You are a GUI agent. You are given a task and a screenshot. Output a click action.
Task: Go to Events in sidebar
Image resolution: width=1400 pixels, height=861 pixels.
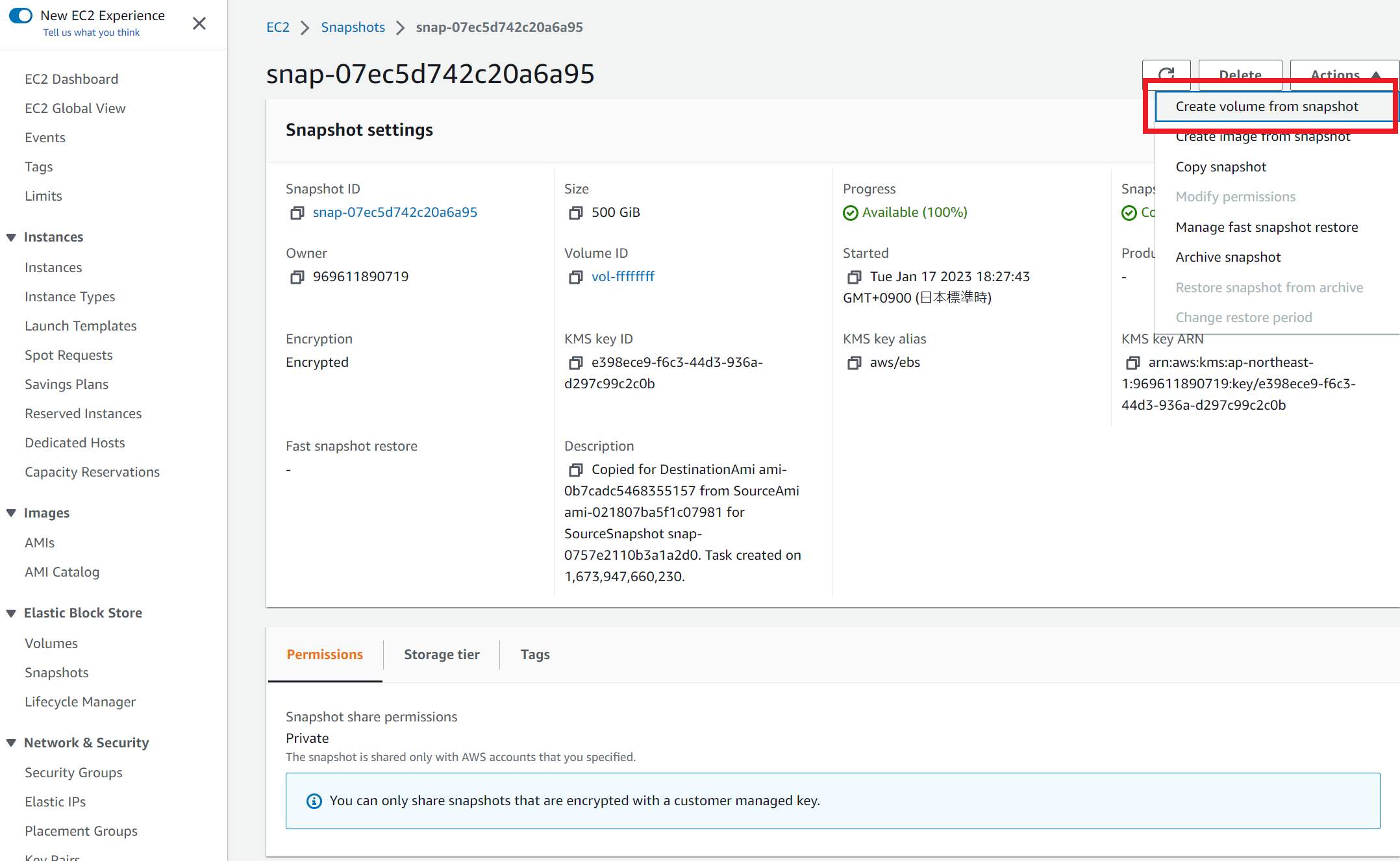tap(45, 138)
